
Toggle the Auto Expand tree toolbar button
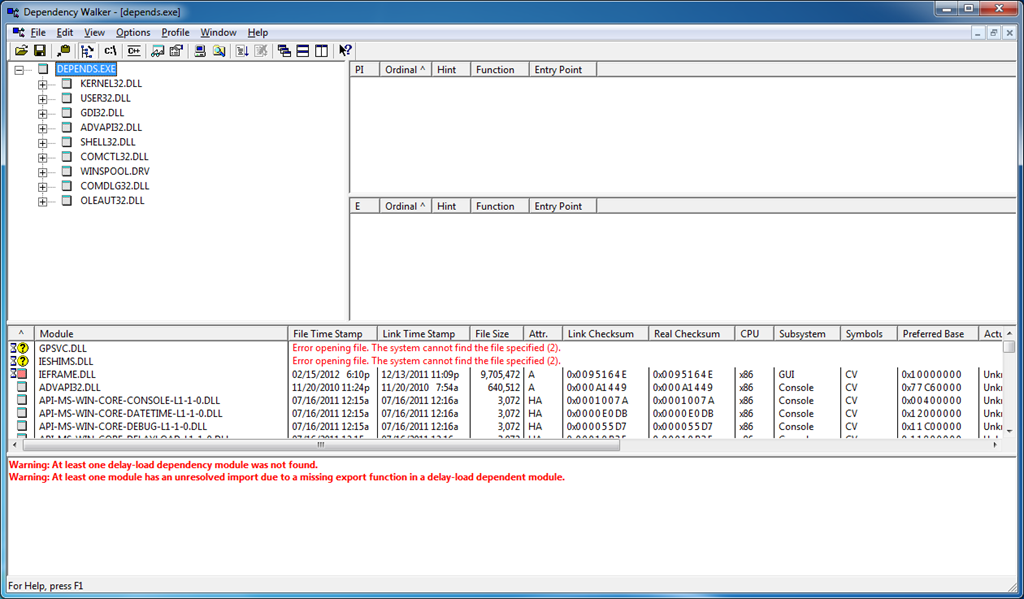[87, 51]
